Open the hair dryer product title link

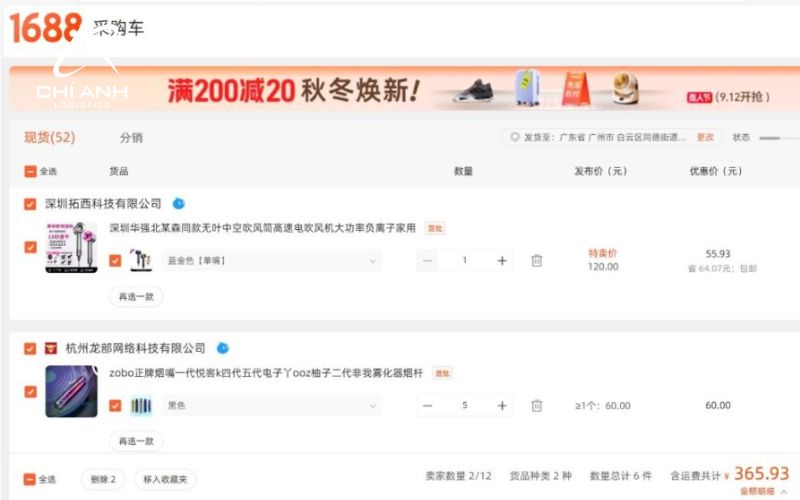(262, 228)
